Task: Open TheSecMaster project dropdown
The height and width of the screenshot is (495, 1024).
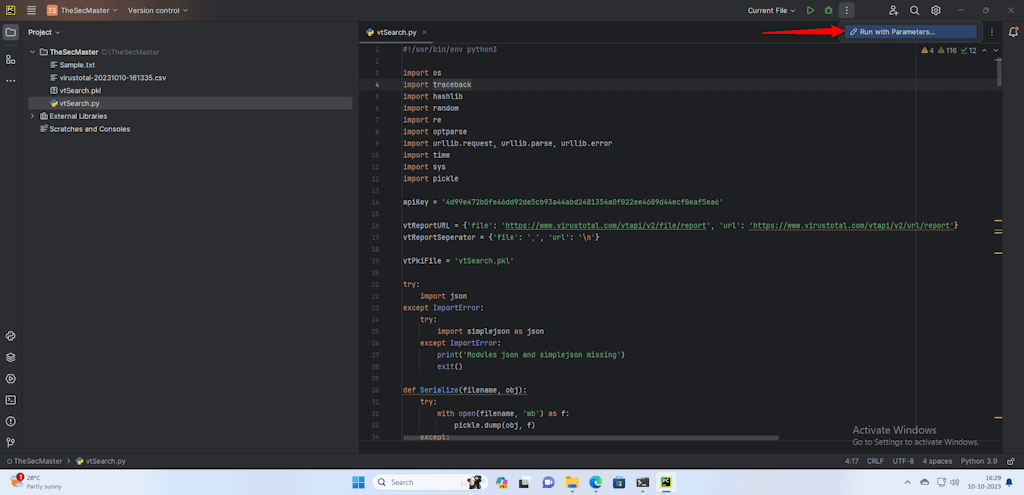Action: 82,10
